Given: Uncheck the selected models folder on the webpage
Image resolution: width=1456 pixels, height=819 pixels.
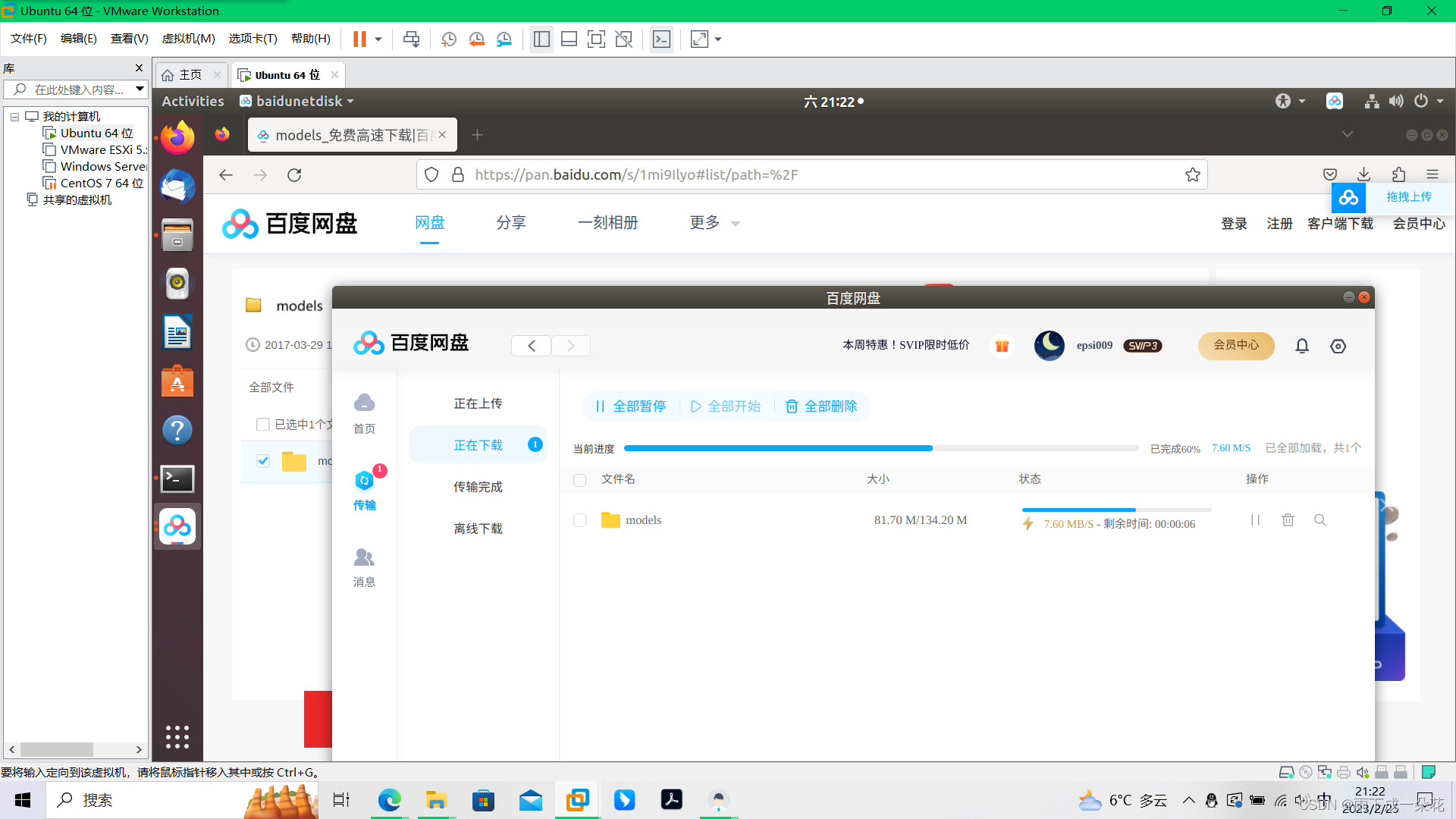Looking at the screenshot, I should pyautogui.click(x=263, y=460).
